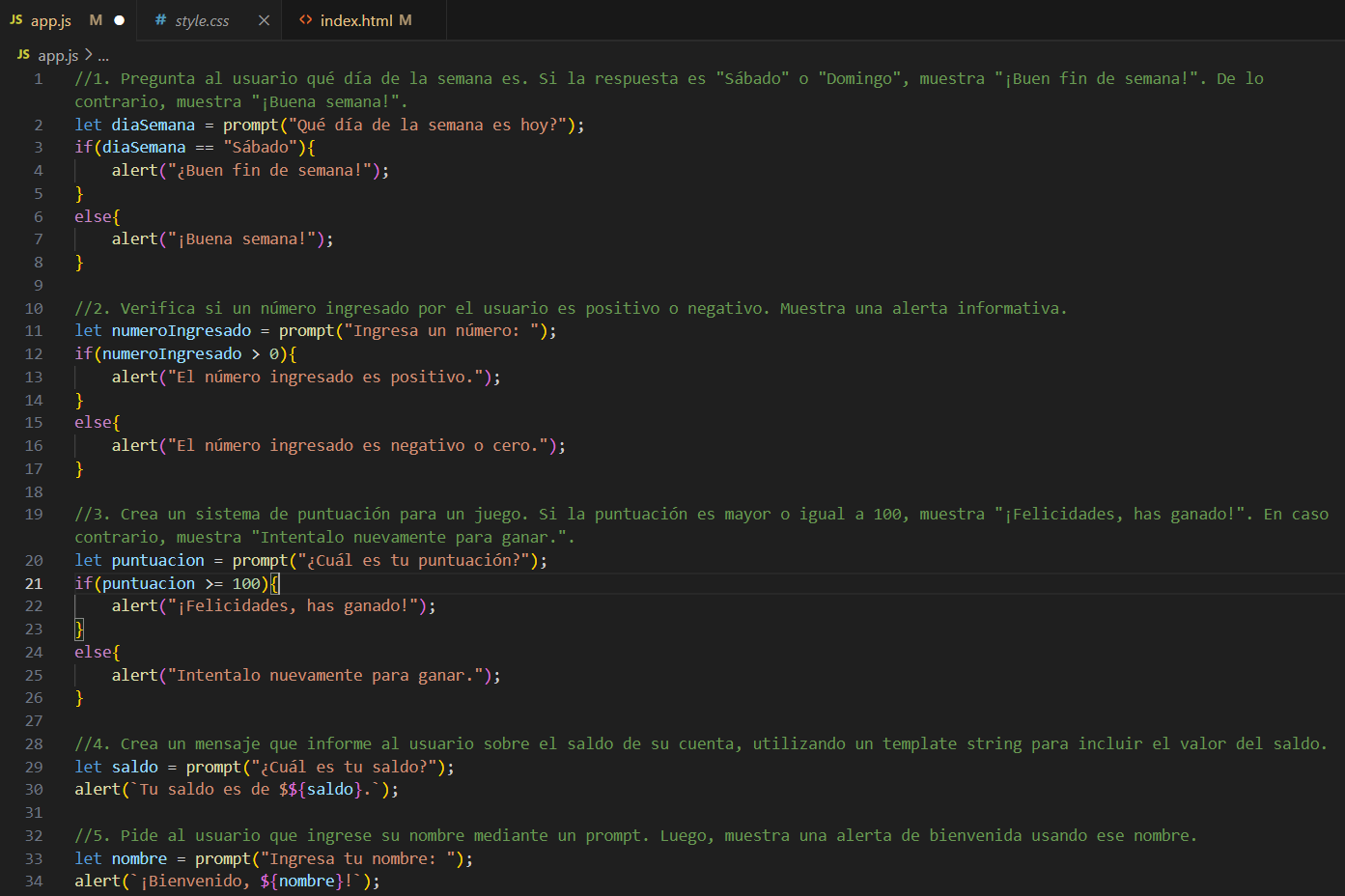Click the comment starting with //4. Crea un mensaje
Screen dimensions: 1345x896
pos(701,744)
